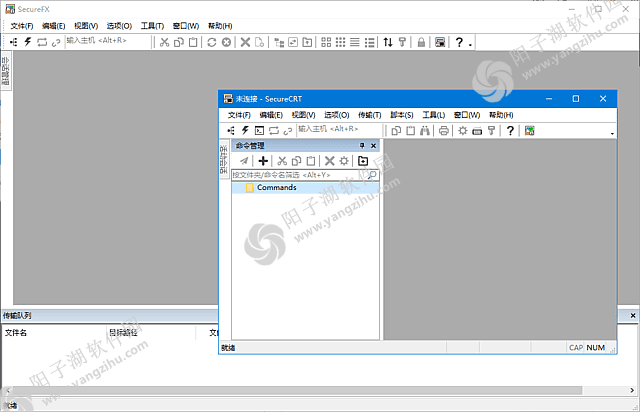Switch SecureFX to details list view
640x412 pixels.
[x=369, y=42]
